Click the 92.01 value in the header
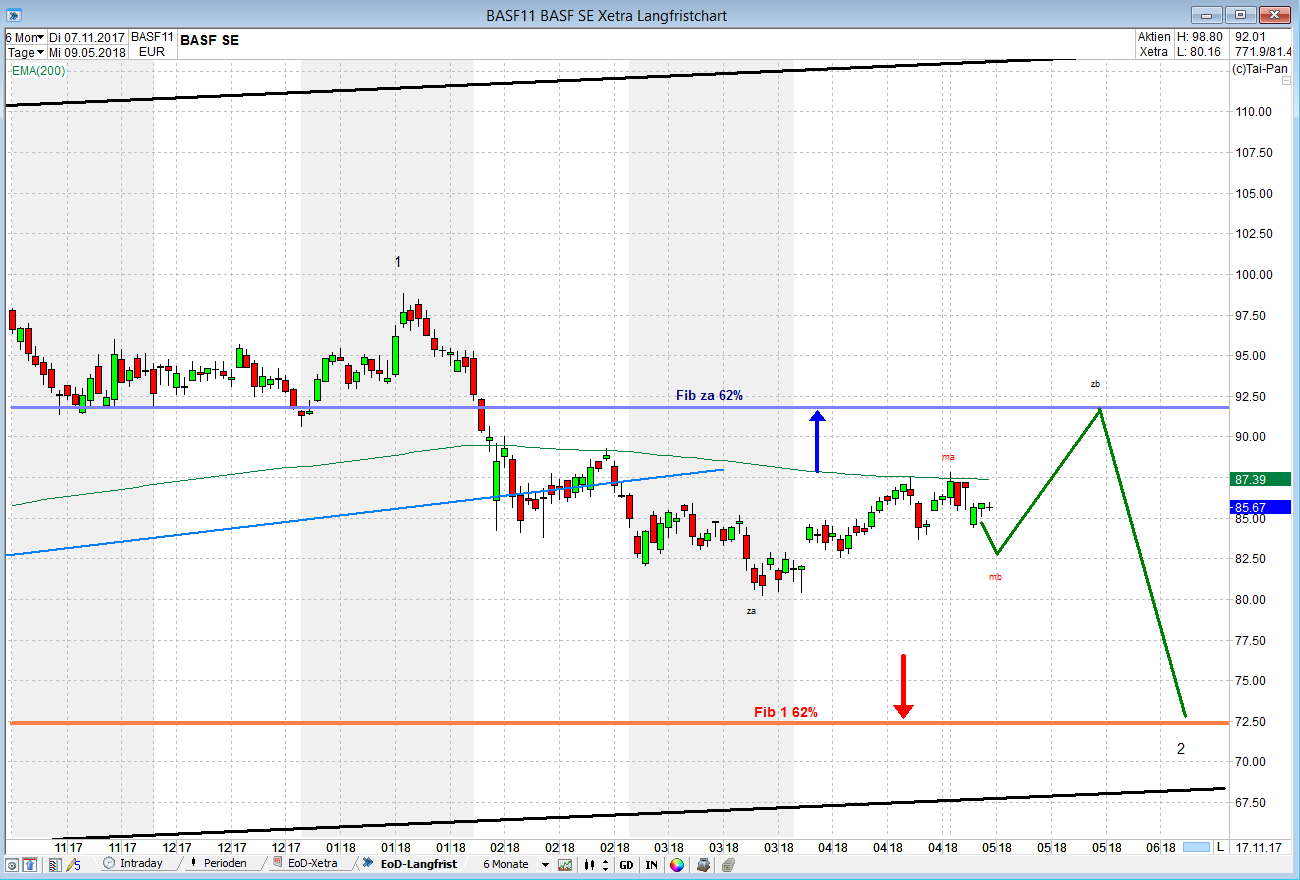 tap(1250, 37)
